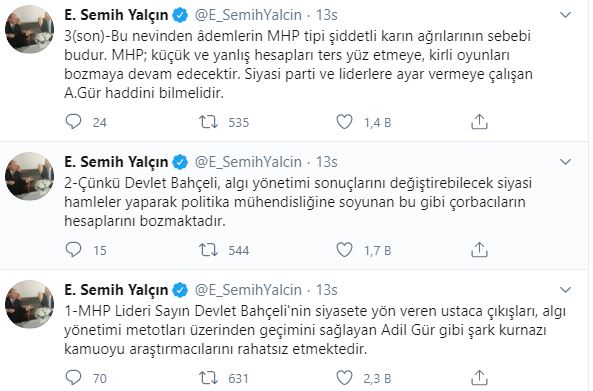Retweet the tweet with 535 retweets

(208, 122)
